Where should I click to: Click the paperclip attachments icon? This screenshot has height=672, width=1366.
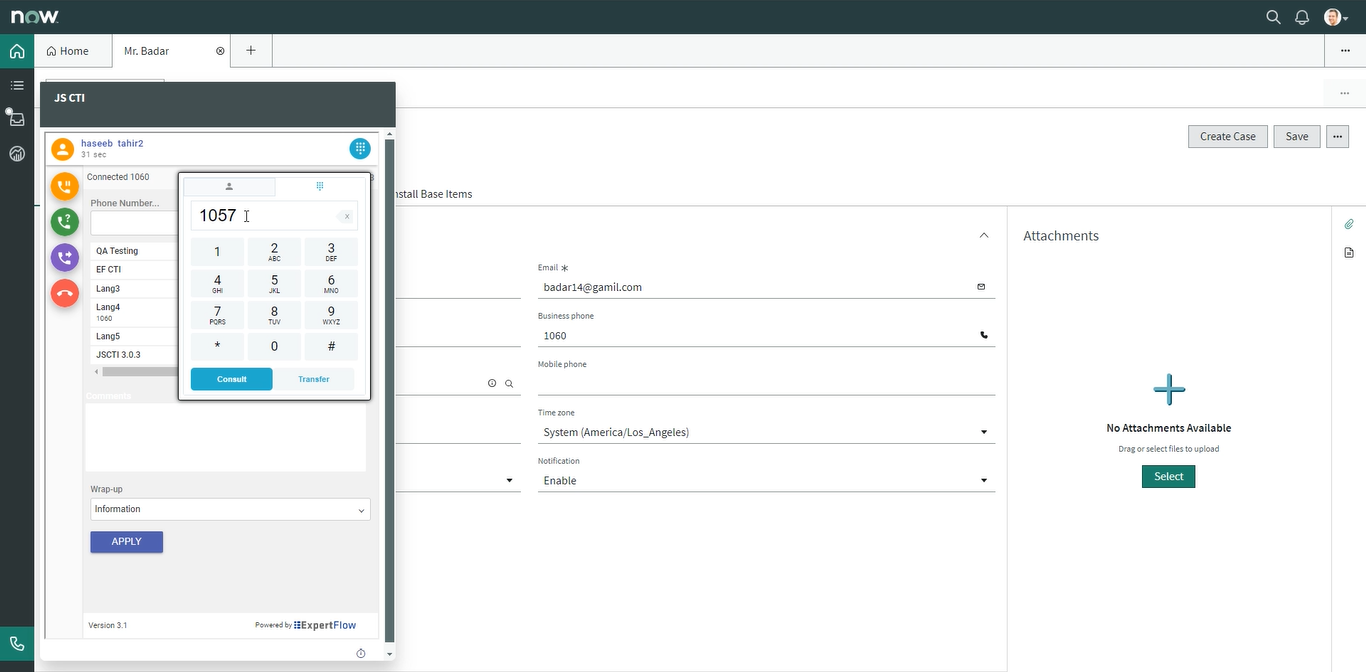tap(1348, 224)
